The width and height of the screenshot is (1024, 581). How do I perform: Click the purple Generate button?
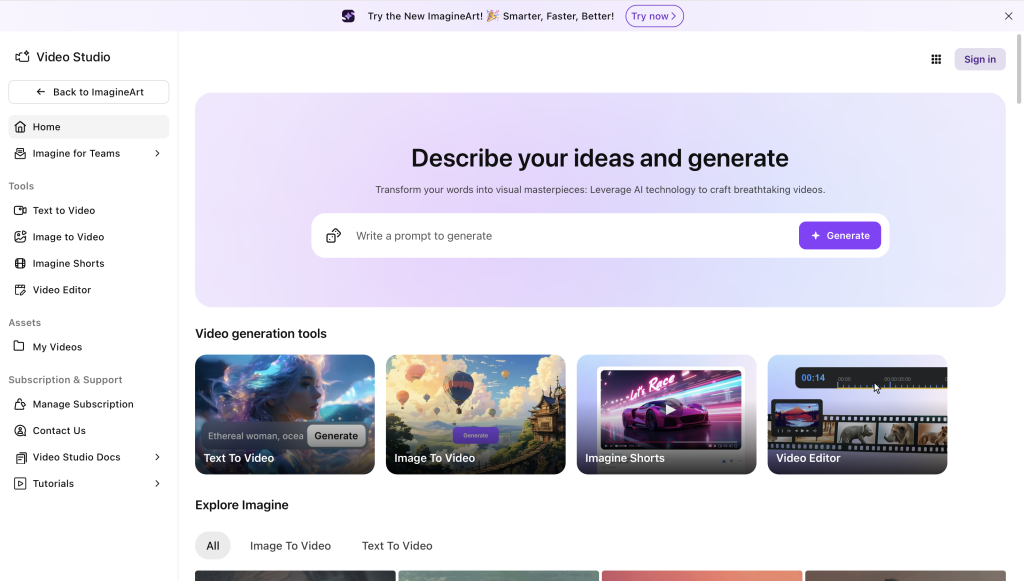click(x=840, y=236)
